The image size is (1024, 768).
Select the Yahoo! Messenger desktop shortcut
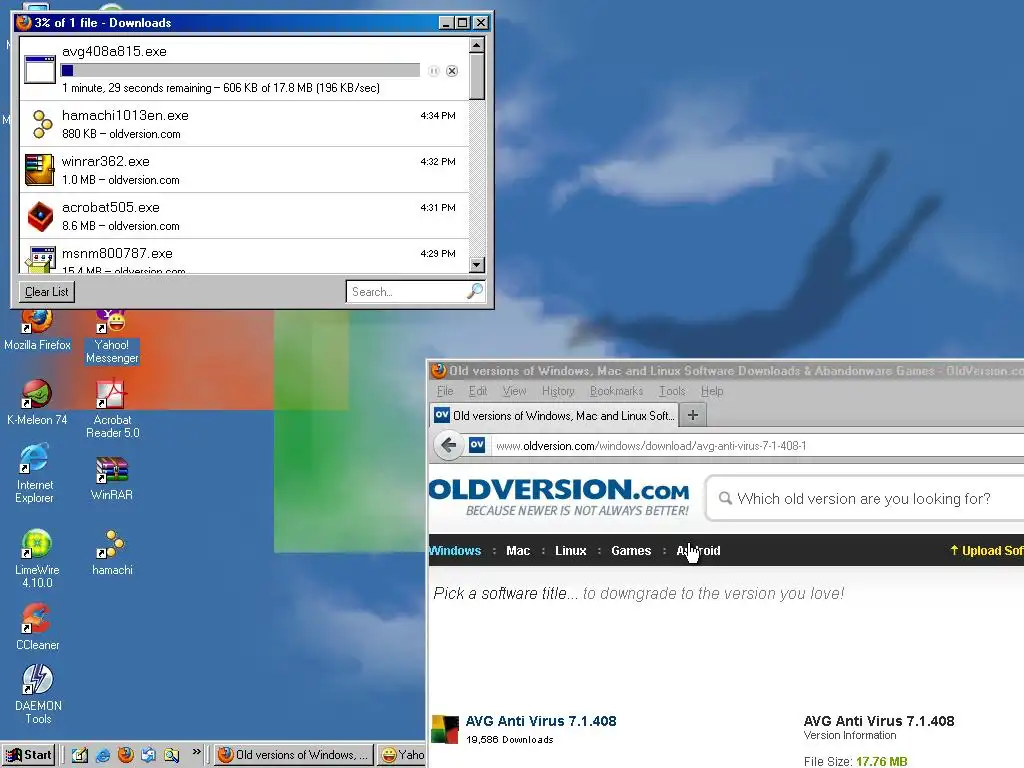pos(112,337)
